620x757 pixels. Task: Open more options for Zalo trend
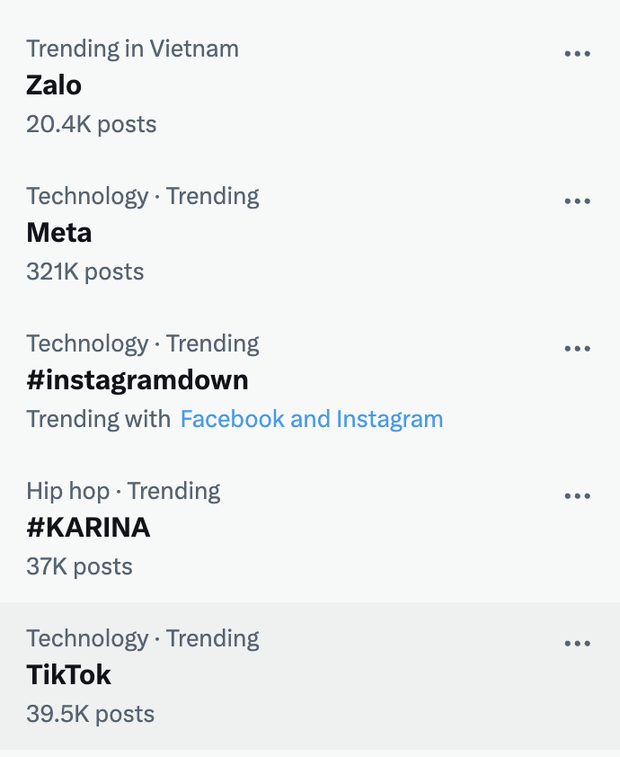[x=577, y=54]
